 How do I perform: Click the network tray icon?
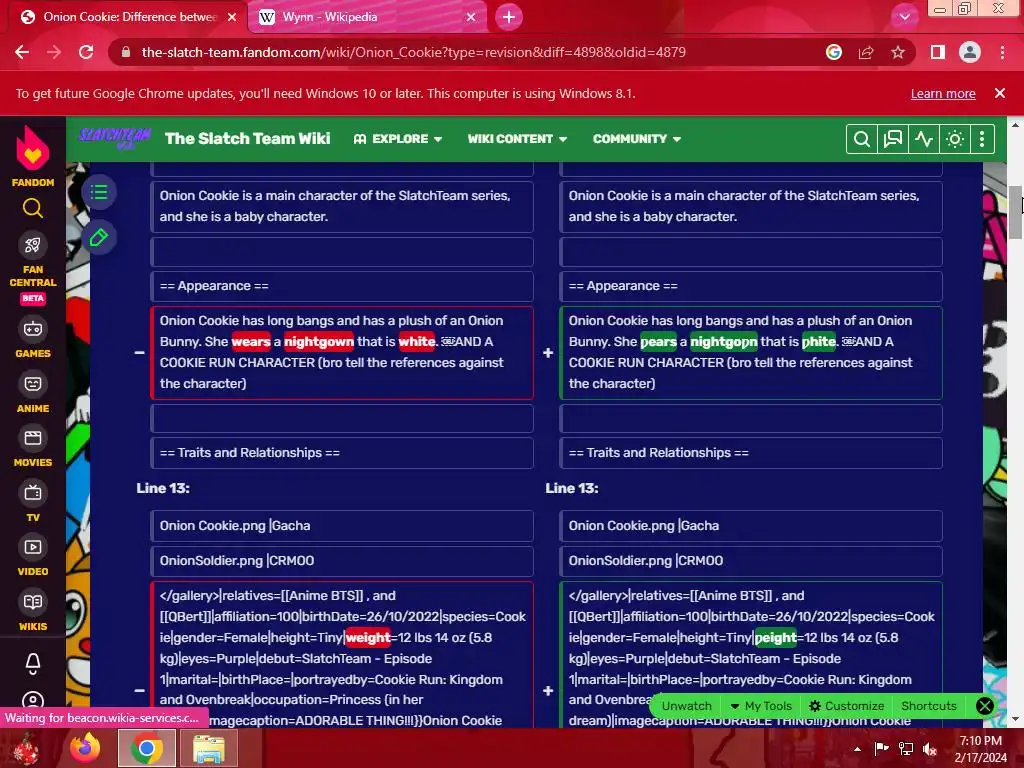pos(906,749)
